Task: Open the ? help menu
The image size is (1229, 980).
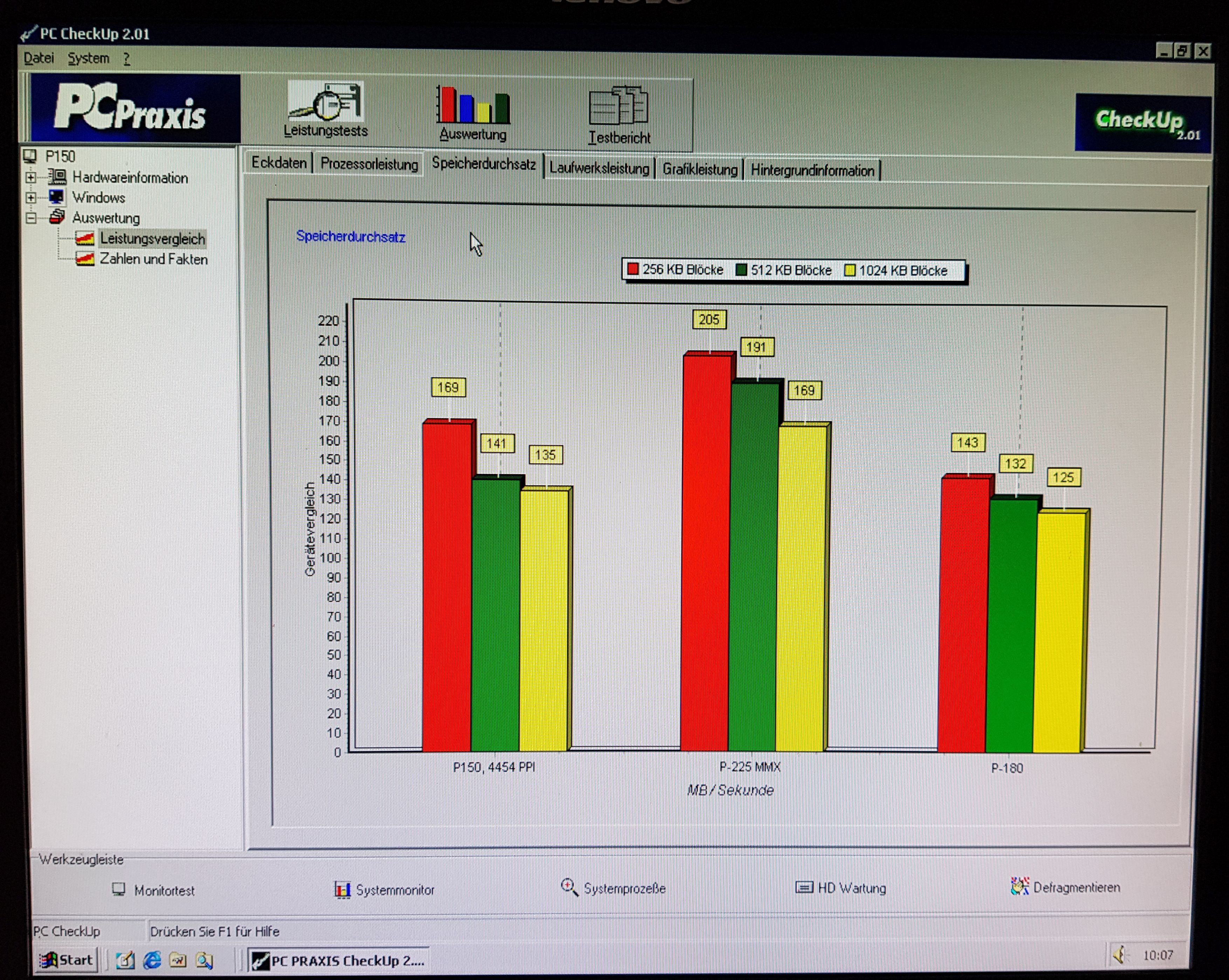Action: tap(126, 58)
